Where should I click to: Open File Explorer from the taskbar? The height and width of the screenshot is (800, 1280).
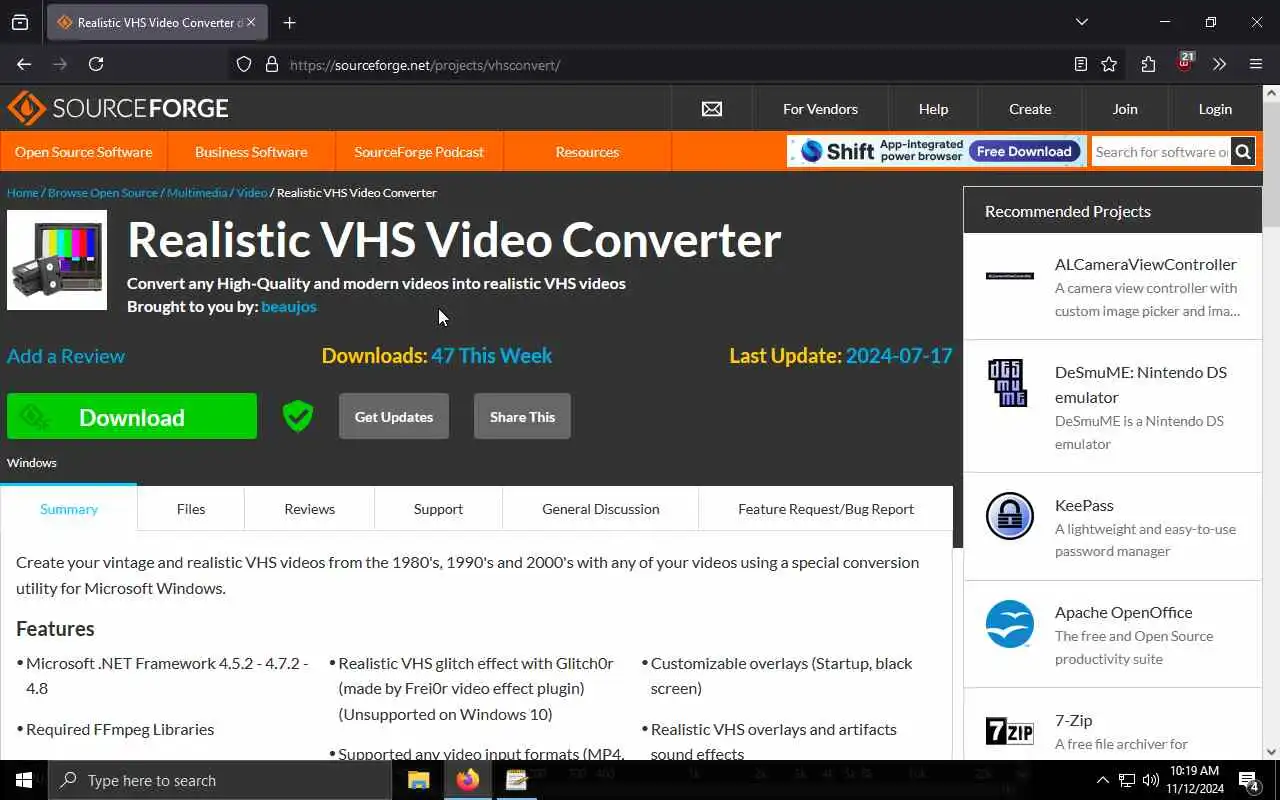pyautogui.click(x=418, y=780)
